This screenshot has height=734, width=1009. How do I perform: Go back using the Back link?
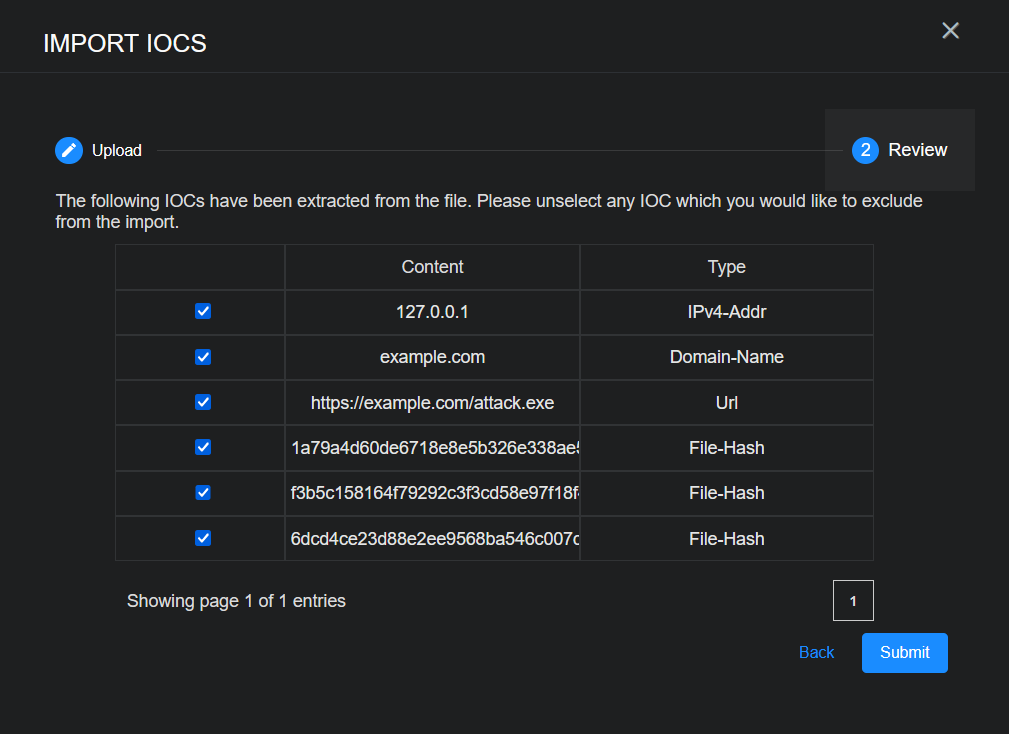(816, 652)
